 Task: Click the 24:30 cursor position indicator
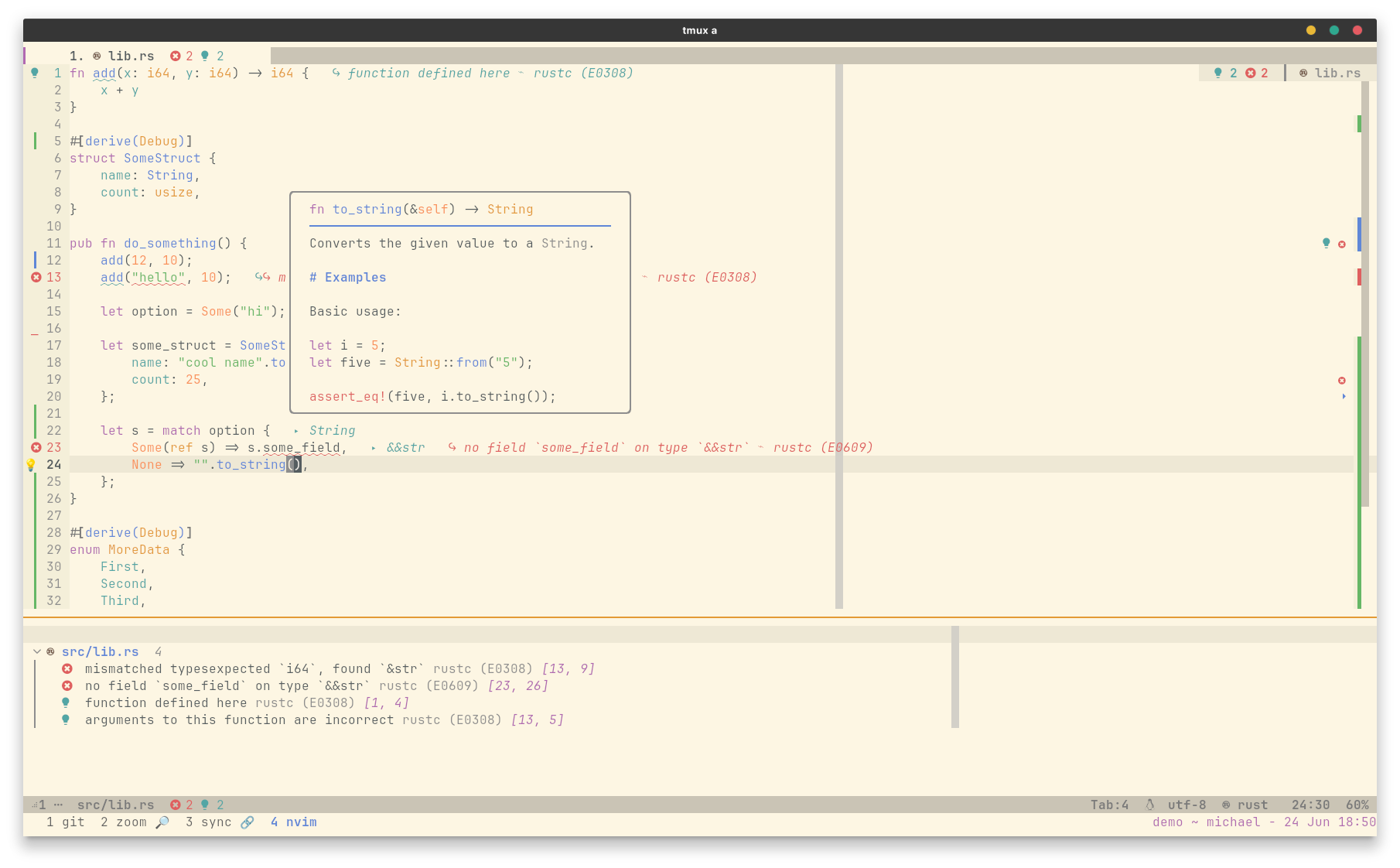click(x=1311, y=805)
